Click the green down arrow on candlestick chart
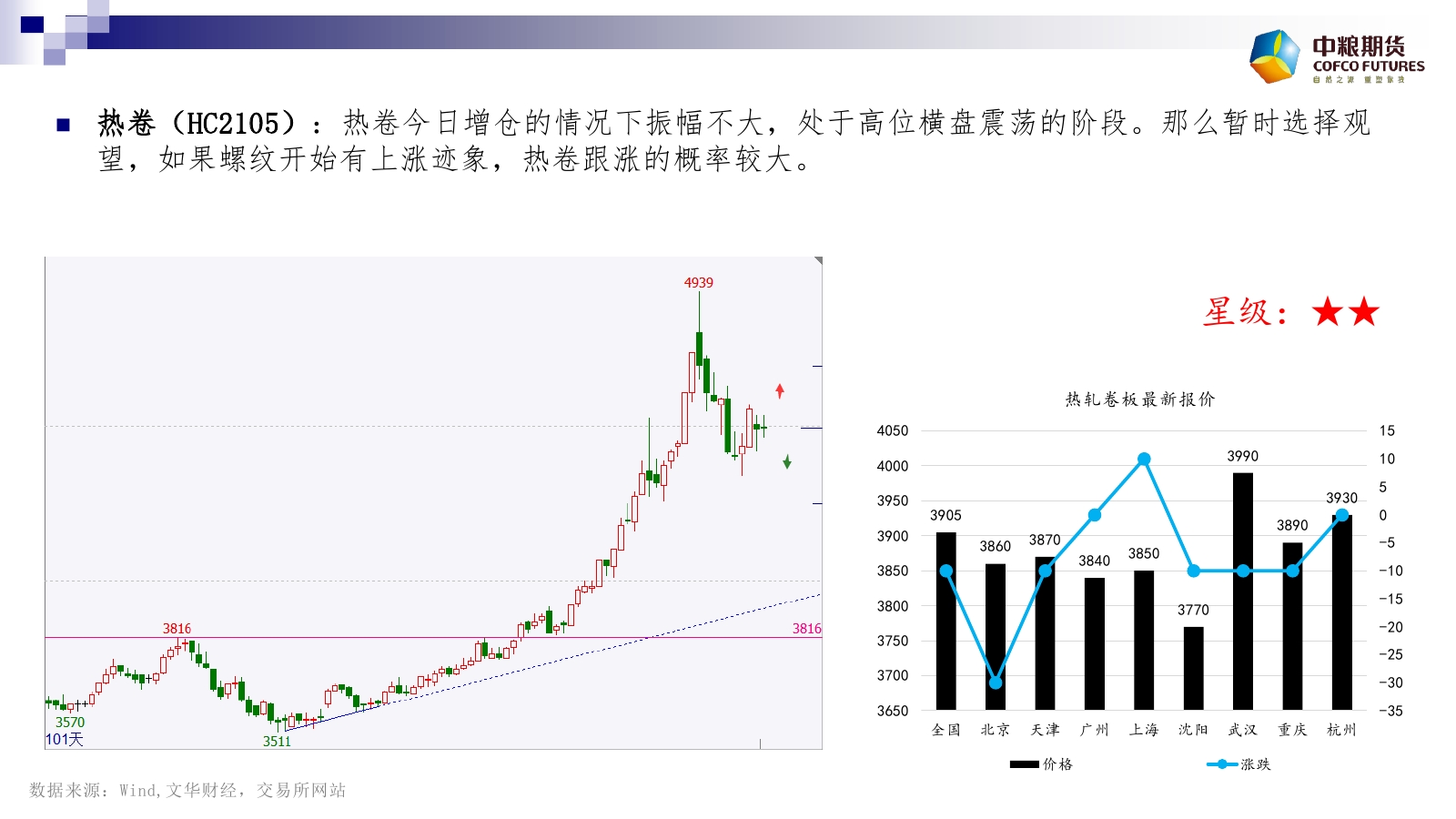 tap(787, 462)
